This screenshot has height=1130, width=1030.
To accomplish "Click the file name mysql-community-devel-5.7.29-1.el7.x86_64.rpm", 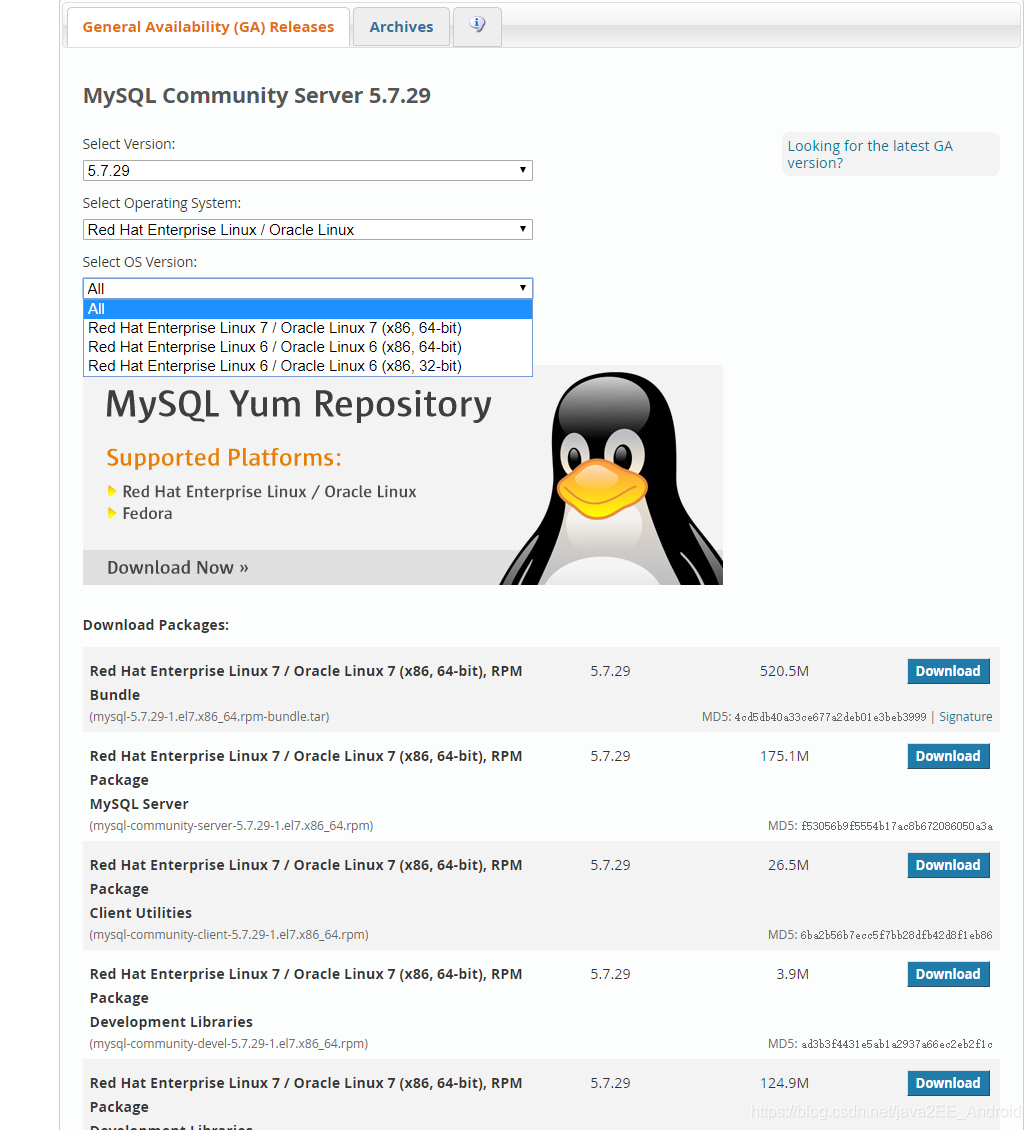I will 228,1044.
